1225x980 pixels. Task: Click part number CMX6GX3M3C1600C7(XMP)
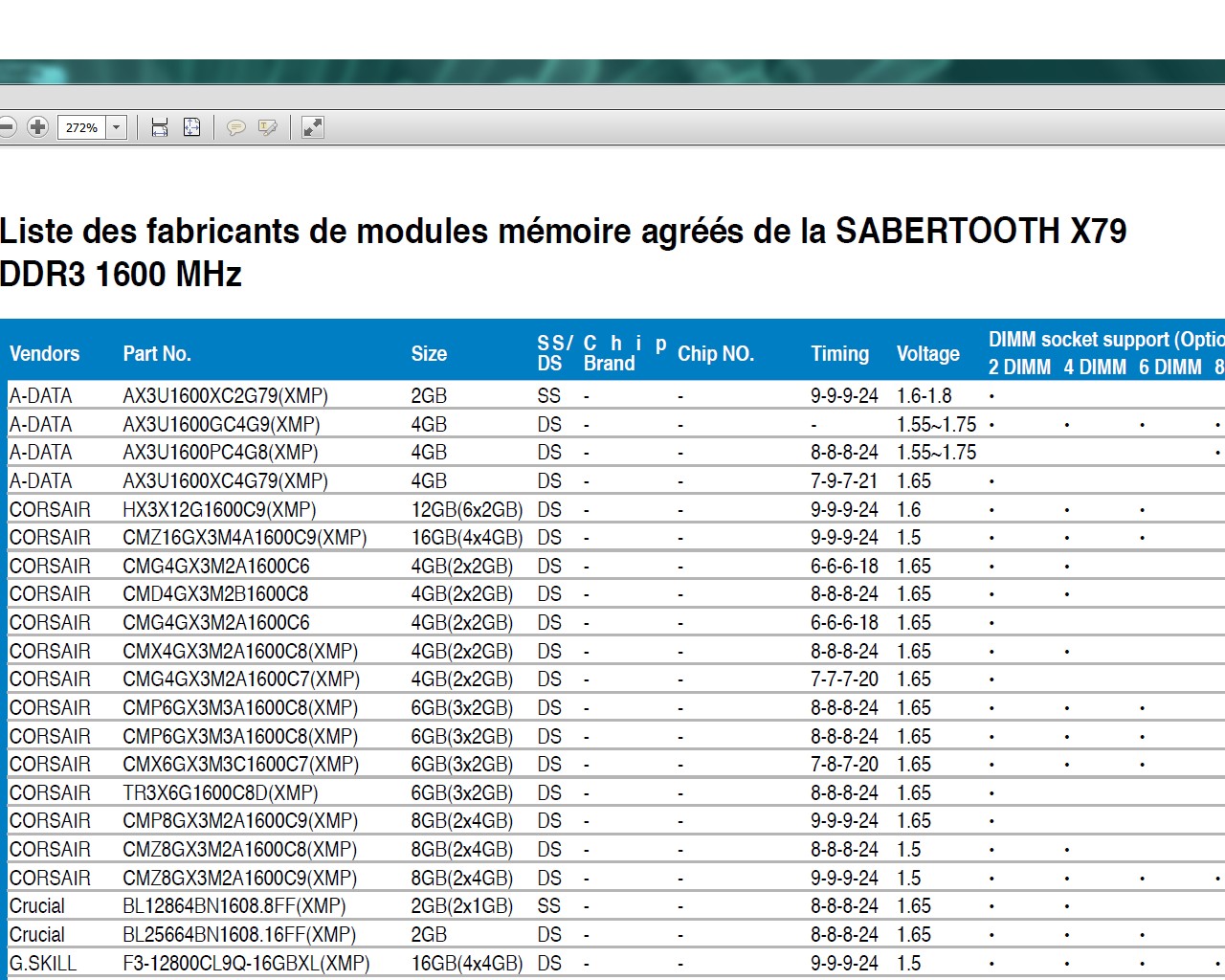[241, 764]
